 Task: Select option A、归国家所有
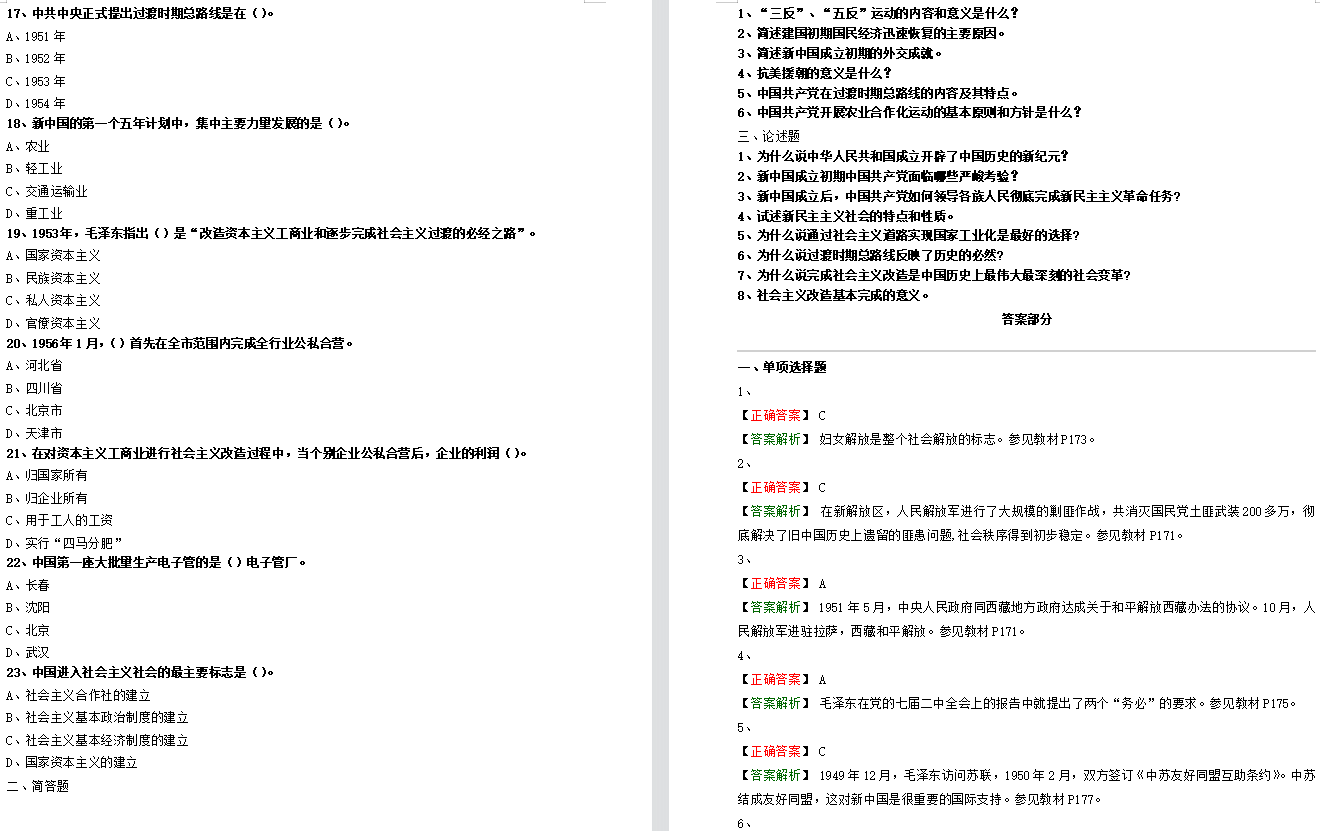coord(47,476)
